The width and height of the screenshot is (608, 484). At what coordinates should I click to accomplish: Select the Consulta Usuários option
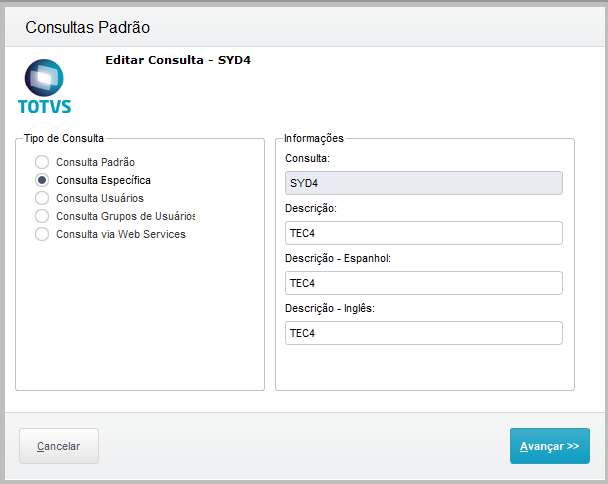tap(42, 198)
